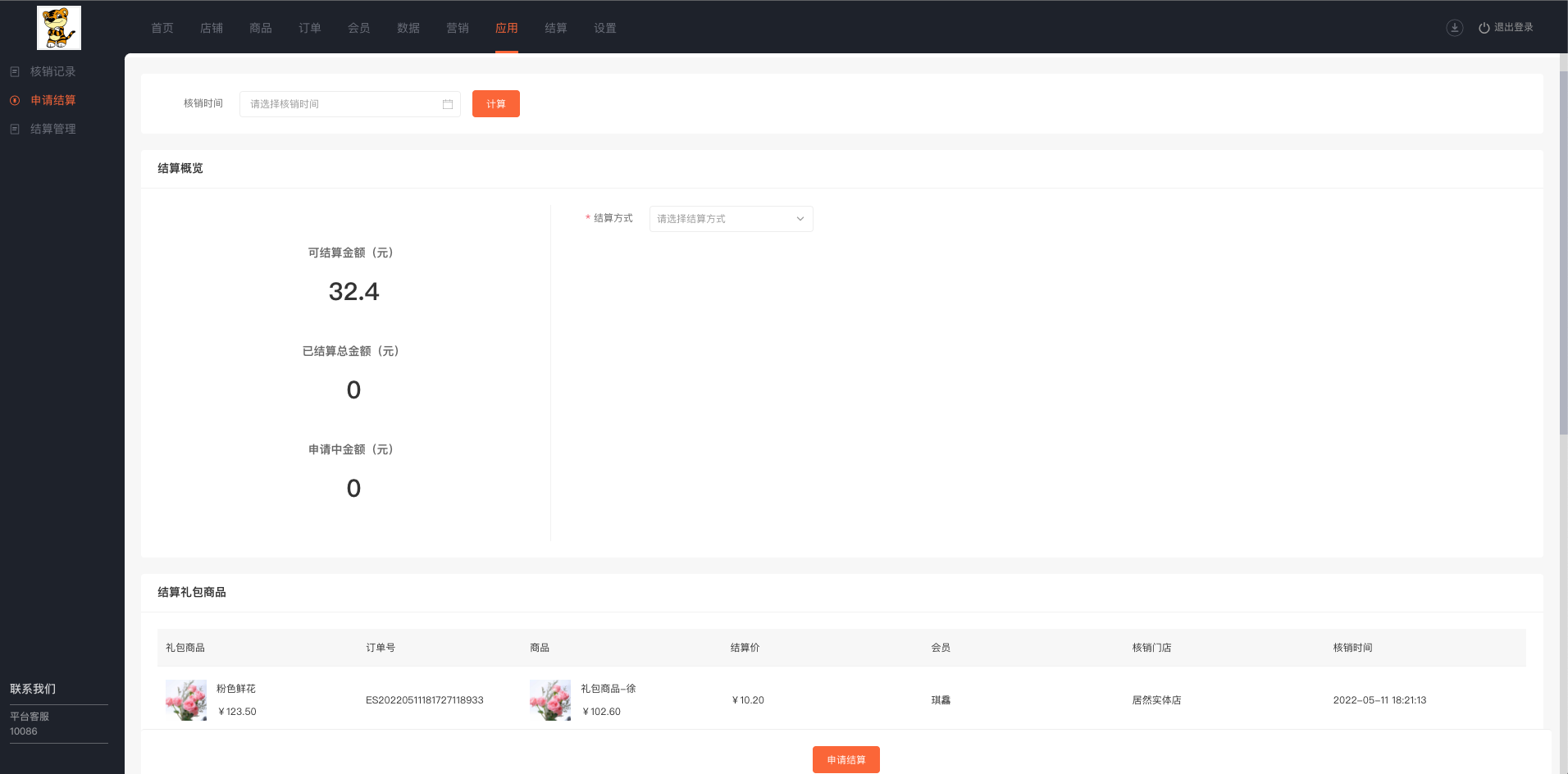This screenshot has height=774, width=1568.
Task: Open the 首页 menu
Action: [162, 28]
